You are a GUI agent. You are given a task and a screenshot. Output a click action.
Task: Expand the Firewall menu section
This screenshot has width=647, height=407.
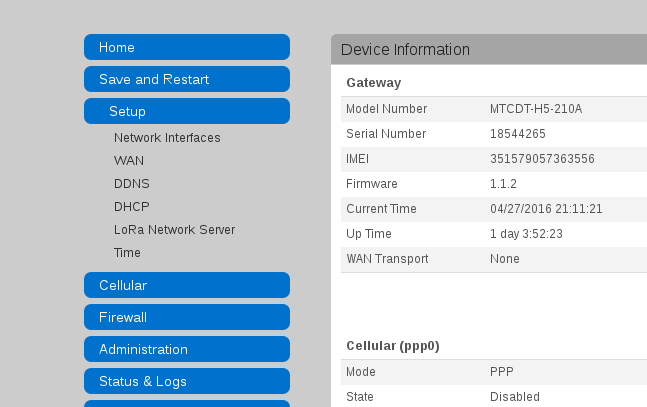(x=187, y=317)
